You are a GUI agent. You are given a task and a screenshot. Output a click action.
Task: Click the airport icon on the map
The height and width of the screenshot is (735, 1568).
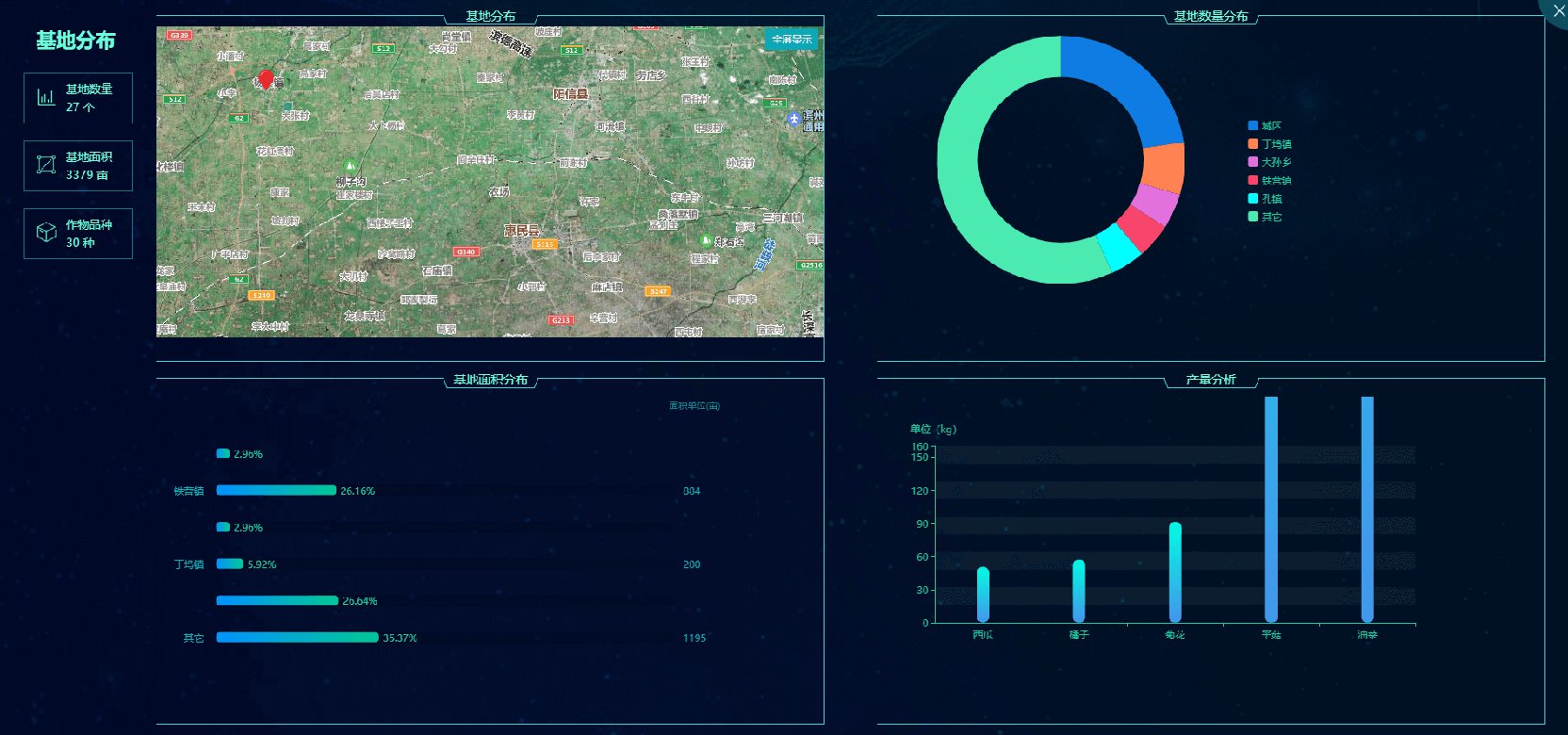(x=793, y=119)
